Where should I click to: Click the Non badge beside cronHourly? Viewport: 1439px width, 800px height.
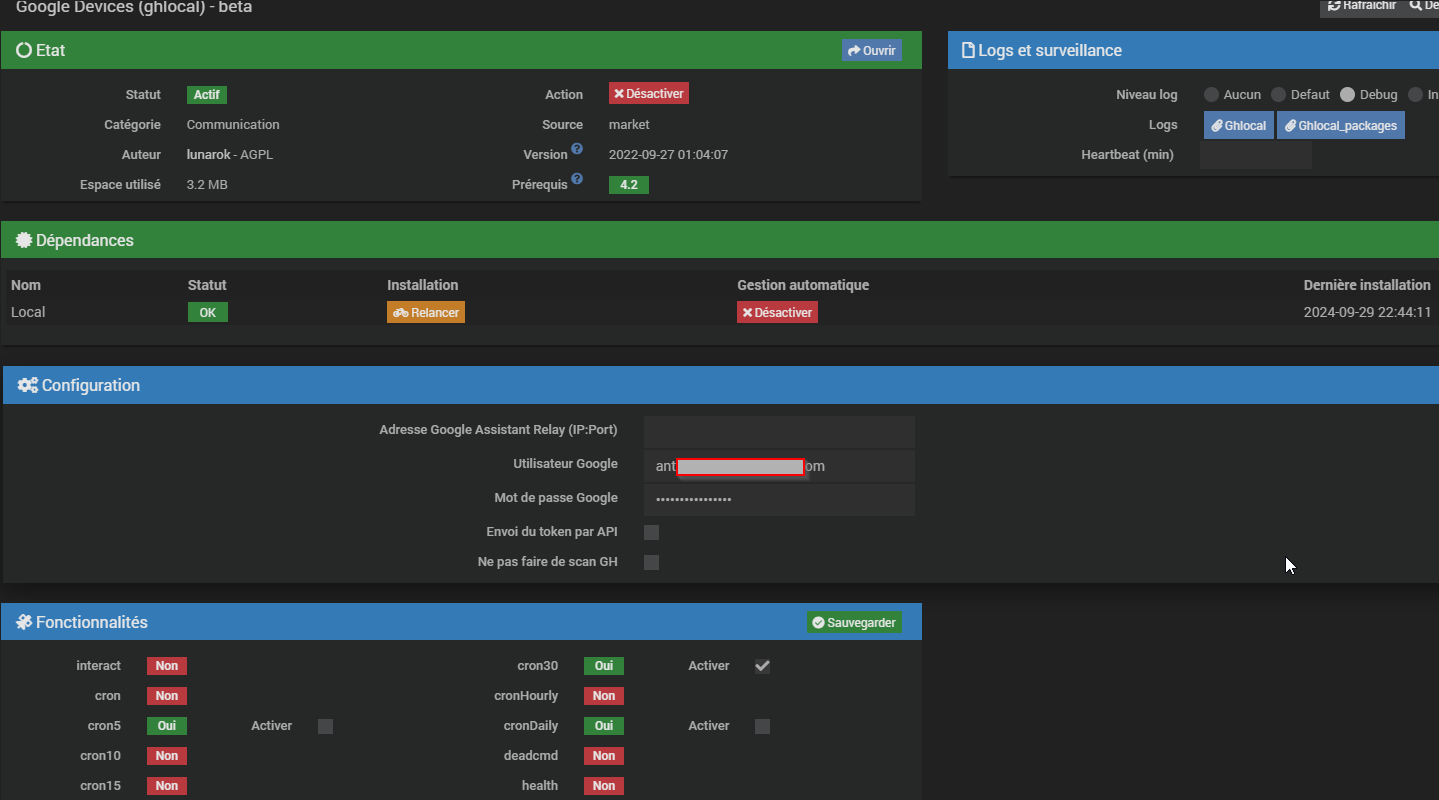pos(604,696)
